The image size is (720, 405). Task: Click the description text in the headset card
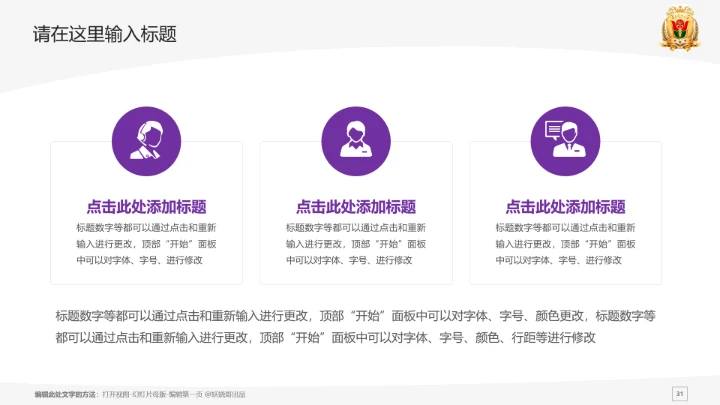pos(146,244)
